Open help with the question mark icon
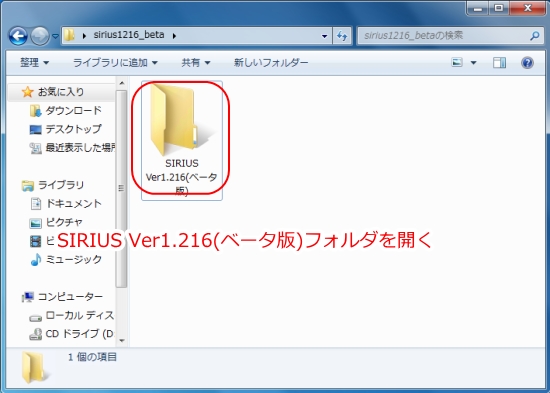 coord(527,63)
